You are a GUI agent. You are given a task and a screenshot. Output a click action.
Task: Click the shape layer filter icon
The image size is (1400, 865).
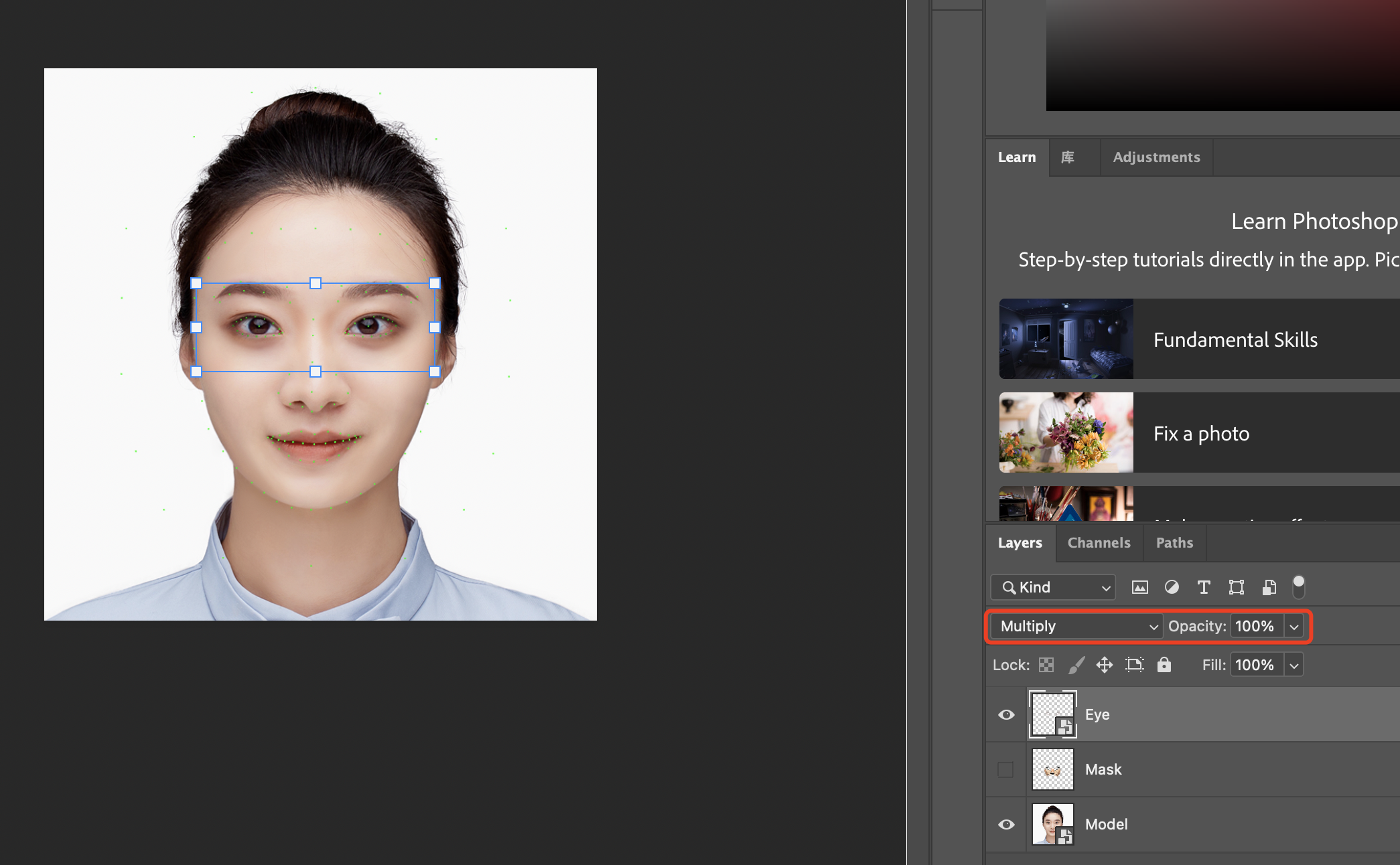tap(1236, 587)
